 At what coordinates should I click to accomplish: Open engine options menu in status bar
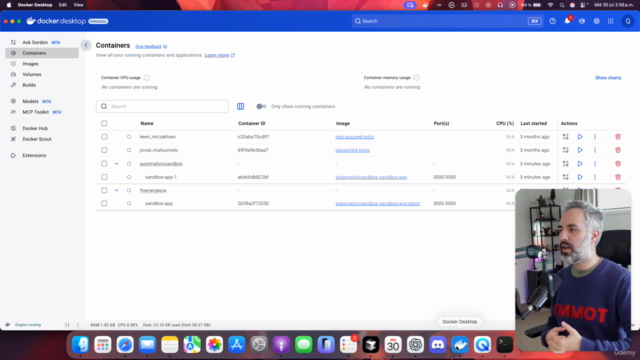point(78,325)
